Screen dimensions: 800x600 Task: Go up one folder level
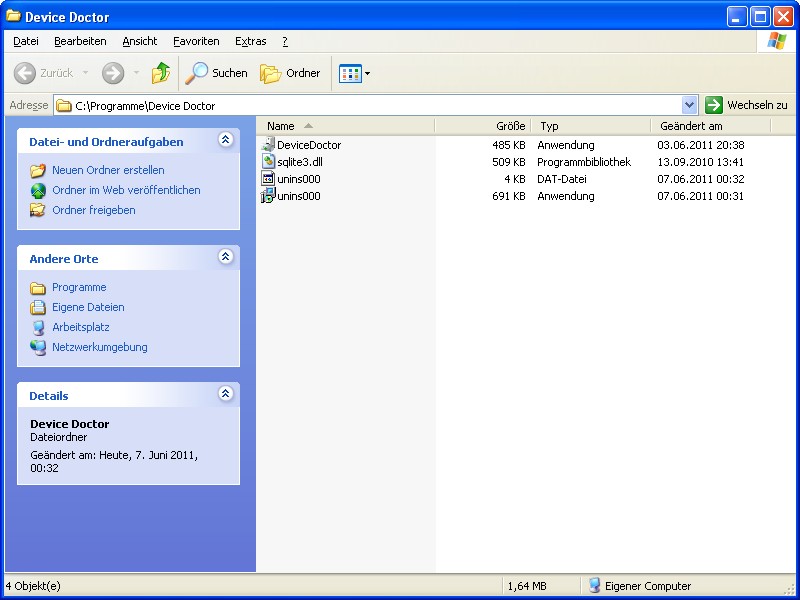point(161,73)
